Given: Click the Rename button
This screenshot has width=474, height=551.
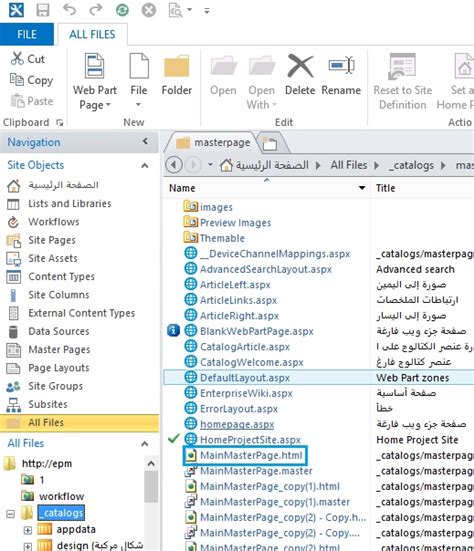Looking at the screenshot, I should coord(341,75).
